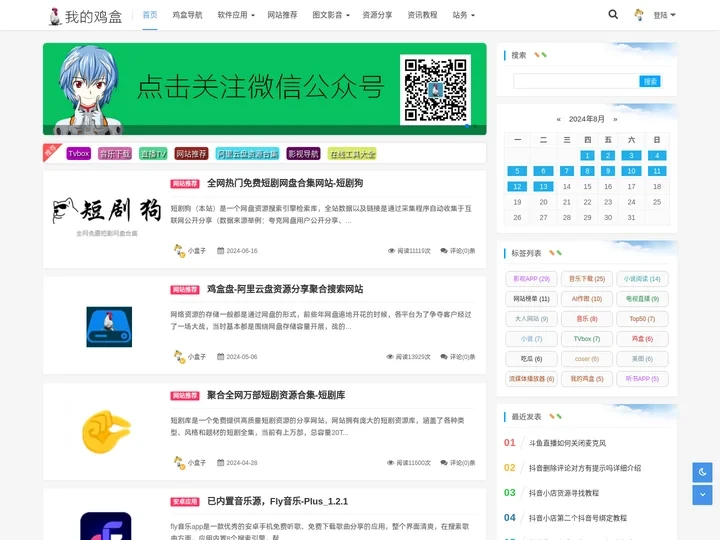
Task: Open the search magnifier icon in header
Action: [613, 15]
